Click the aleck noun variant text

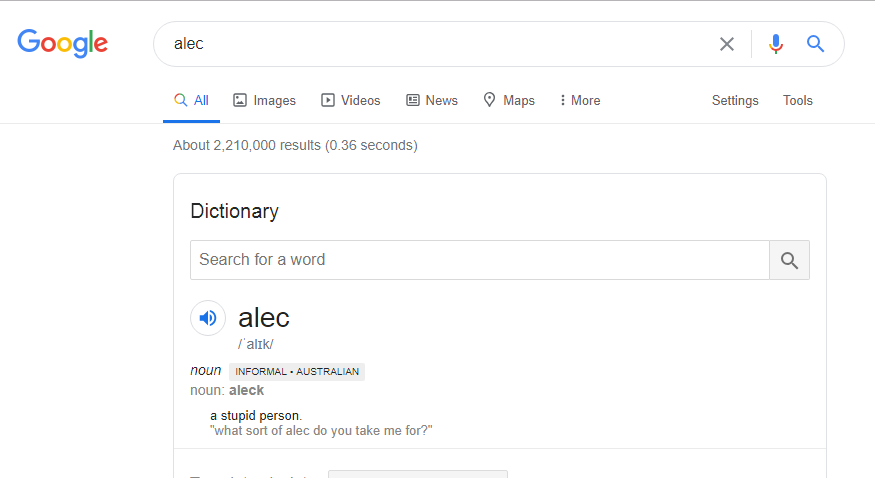tap(246, 390)
